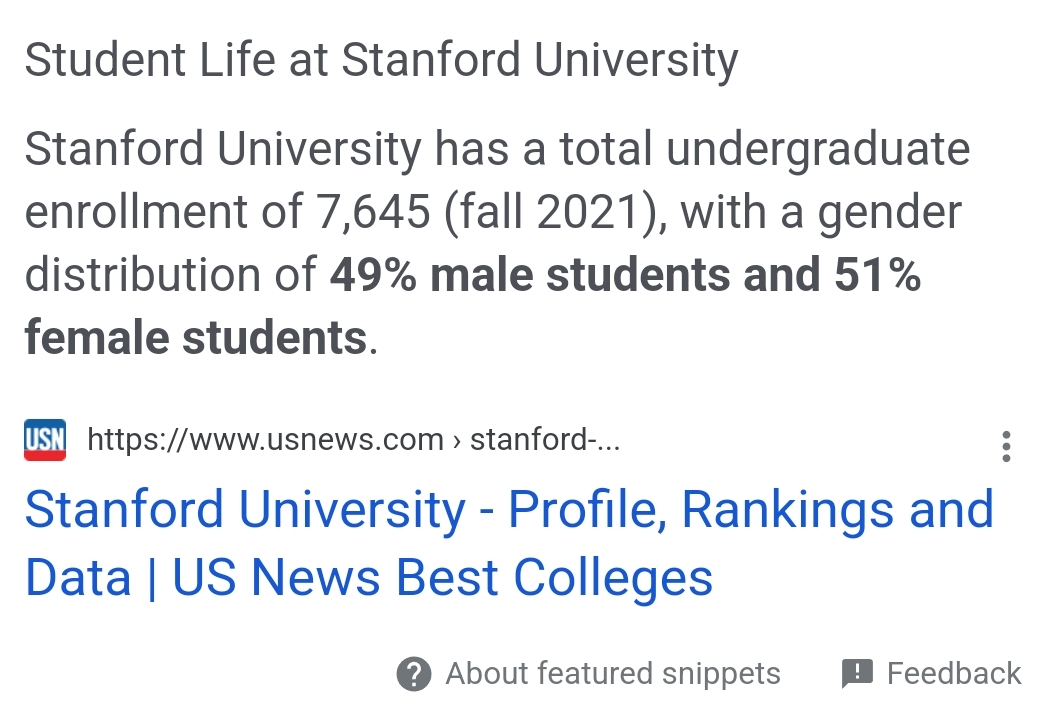
Task: Click the word undergraduate in the snippet
Action: tap(818, 149)
